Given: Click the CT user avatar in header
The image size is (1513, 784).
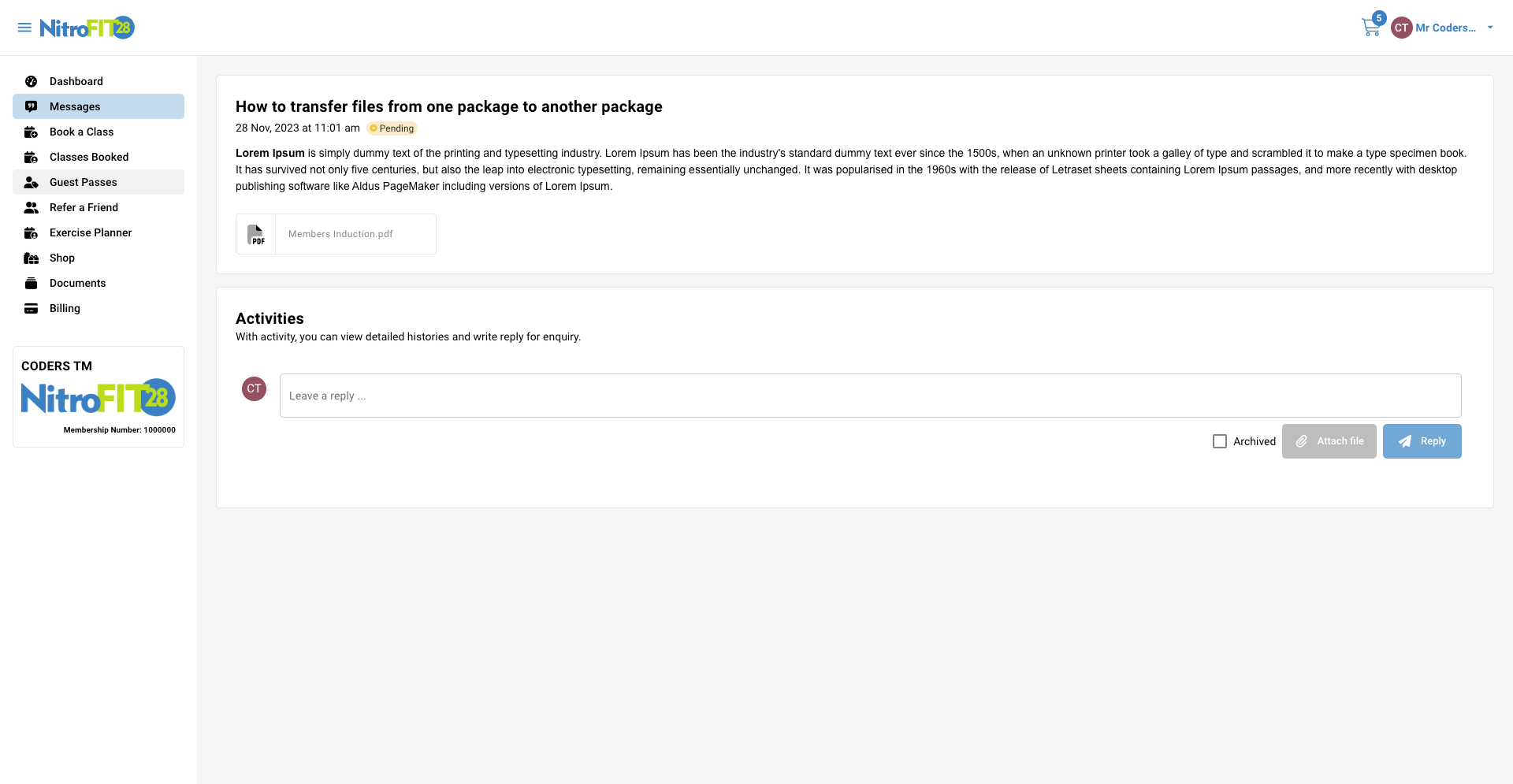Looking at the screenshot, I should pyautogui.click(x=1401, y=28).
